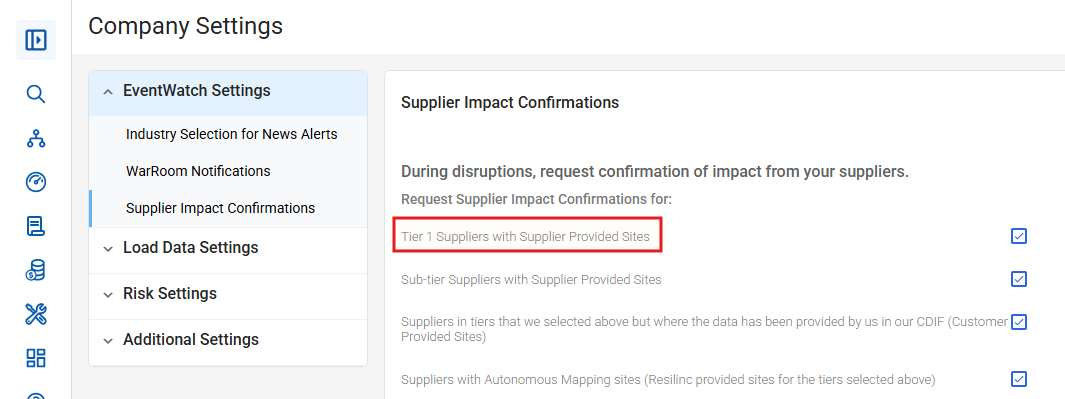This screenshot has width=1065, height=399.
Task: Expand the Risk Settings section
Action: pos(228,294)
